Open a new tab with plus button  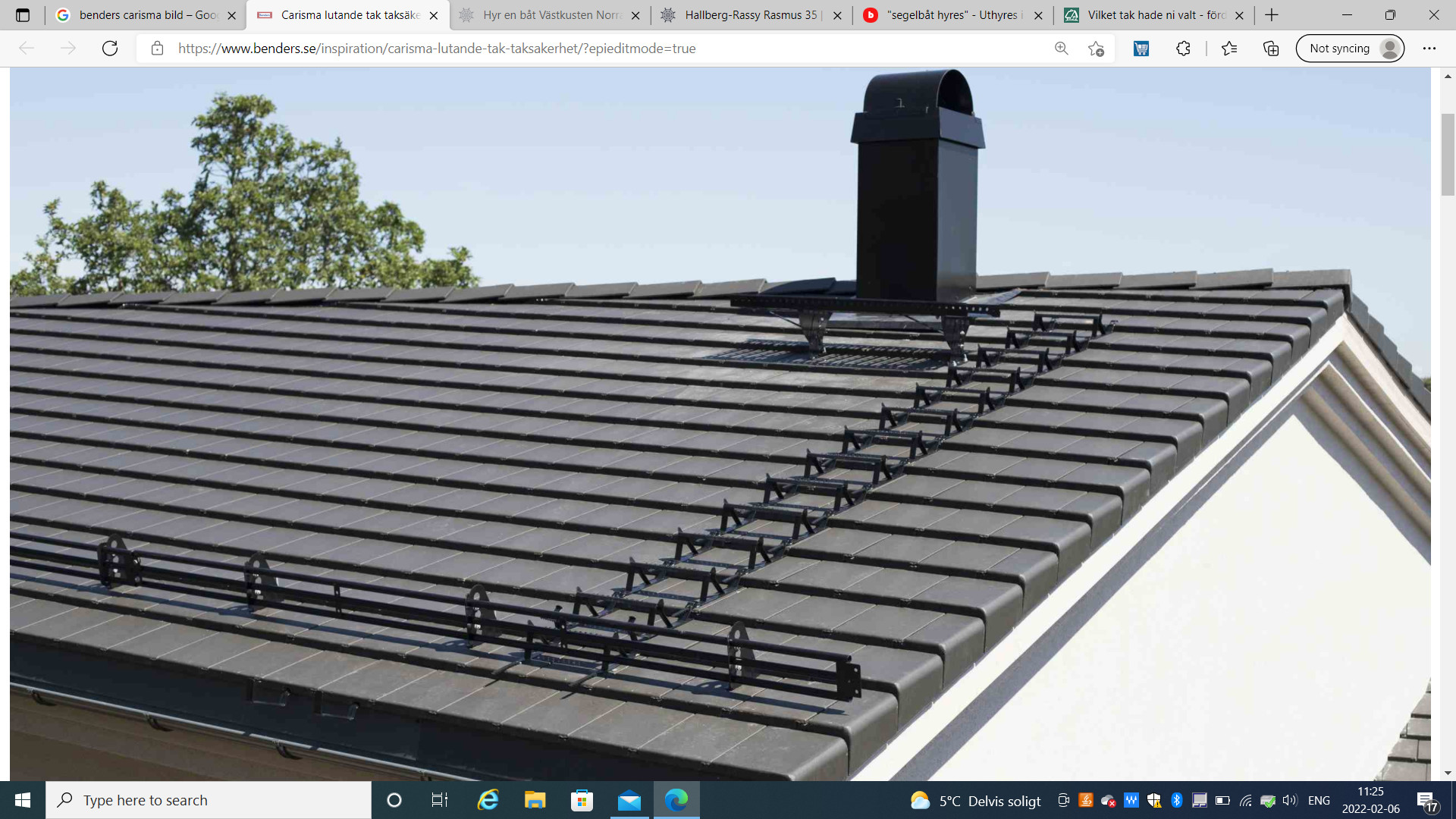(1272, 15)
